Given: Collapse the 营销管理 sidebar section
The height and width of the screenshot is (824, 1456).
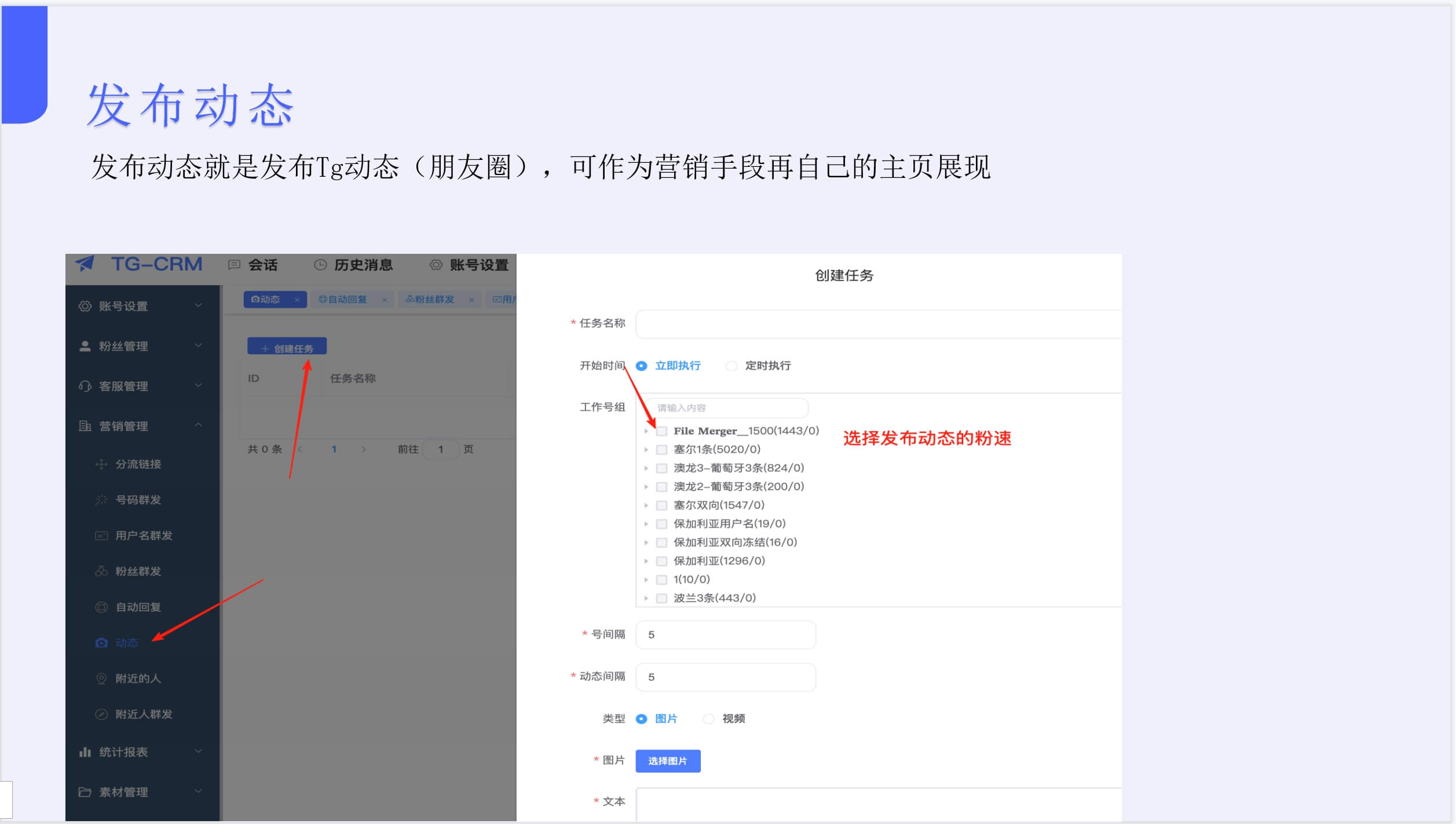Looking at the screenshot, I should coord(199,425).
